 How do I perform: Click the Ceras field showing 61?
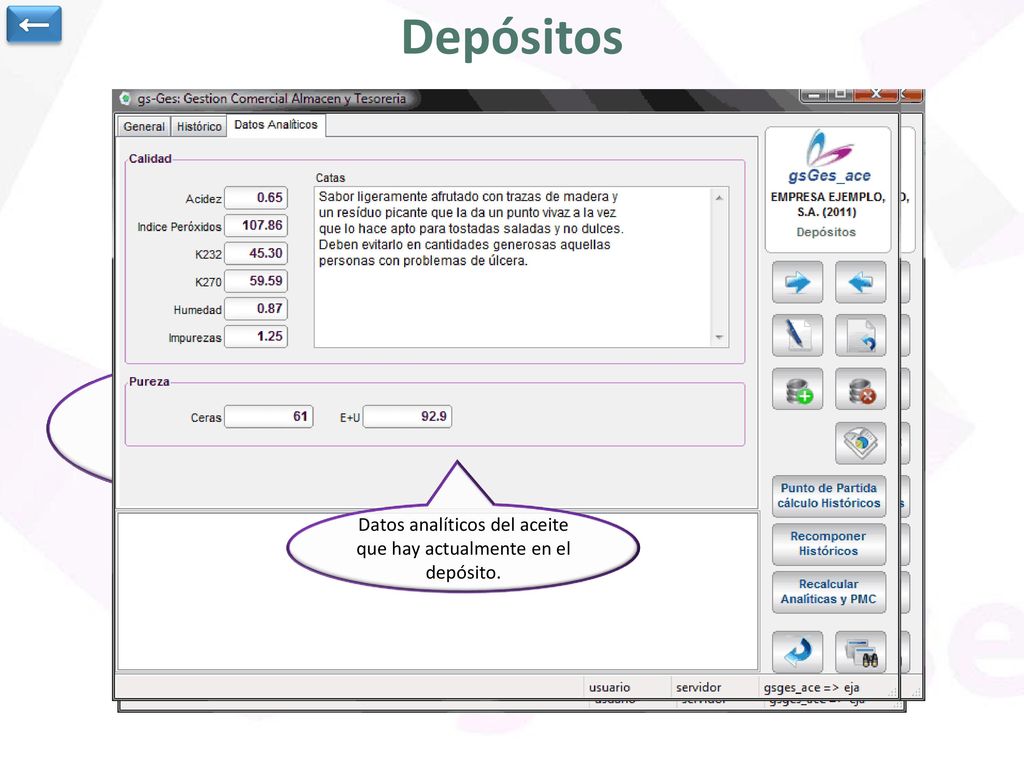click(269, 417)
